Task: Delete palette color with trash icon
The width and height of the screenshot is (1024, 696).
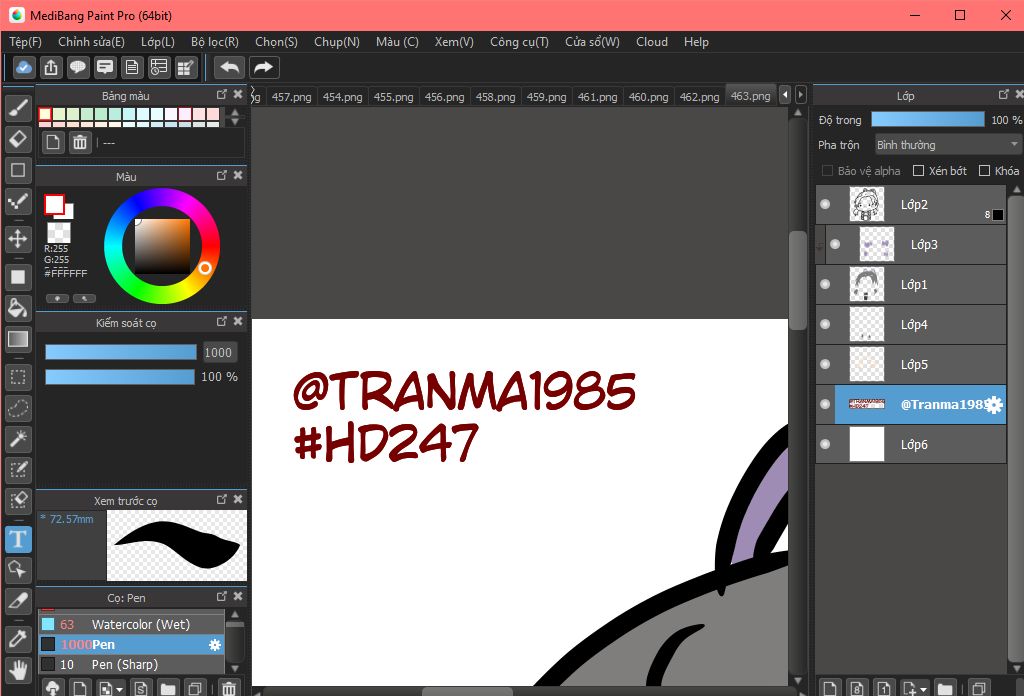Action: [x=80, y=142]
